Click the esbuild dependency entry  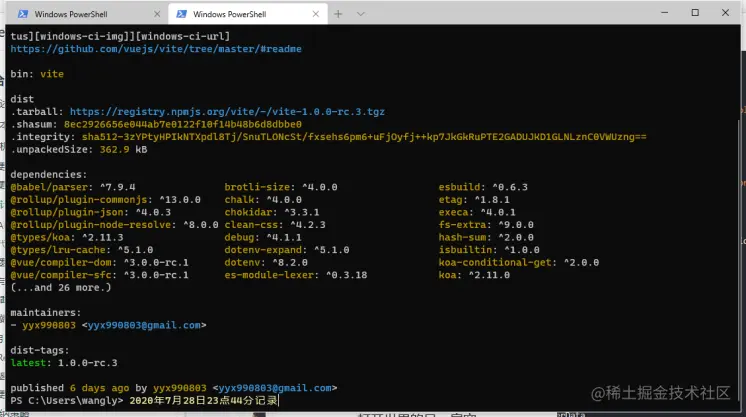[483, 187]
